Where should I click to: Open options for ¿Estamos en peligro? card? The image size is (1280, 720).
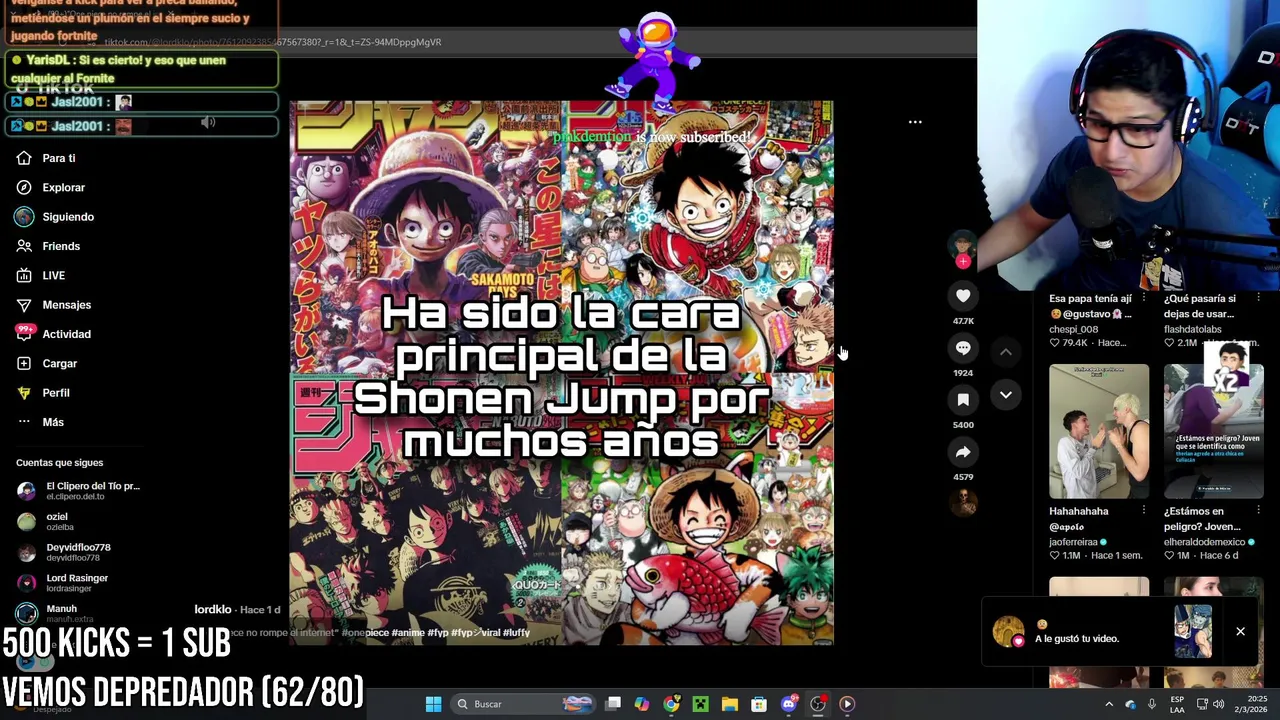(x=1258, y=511)
